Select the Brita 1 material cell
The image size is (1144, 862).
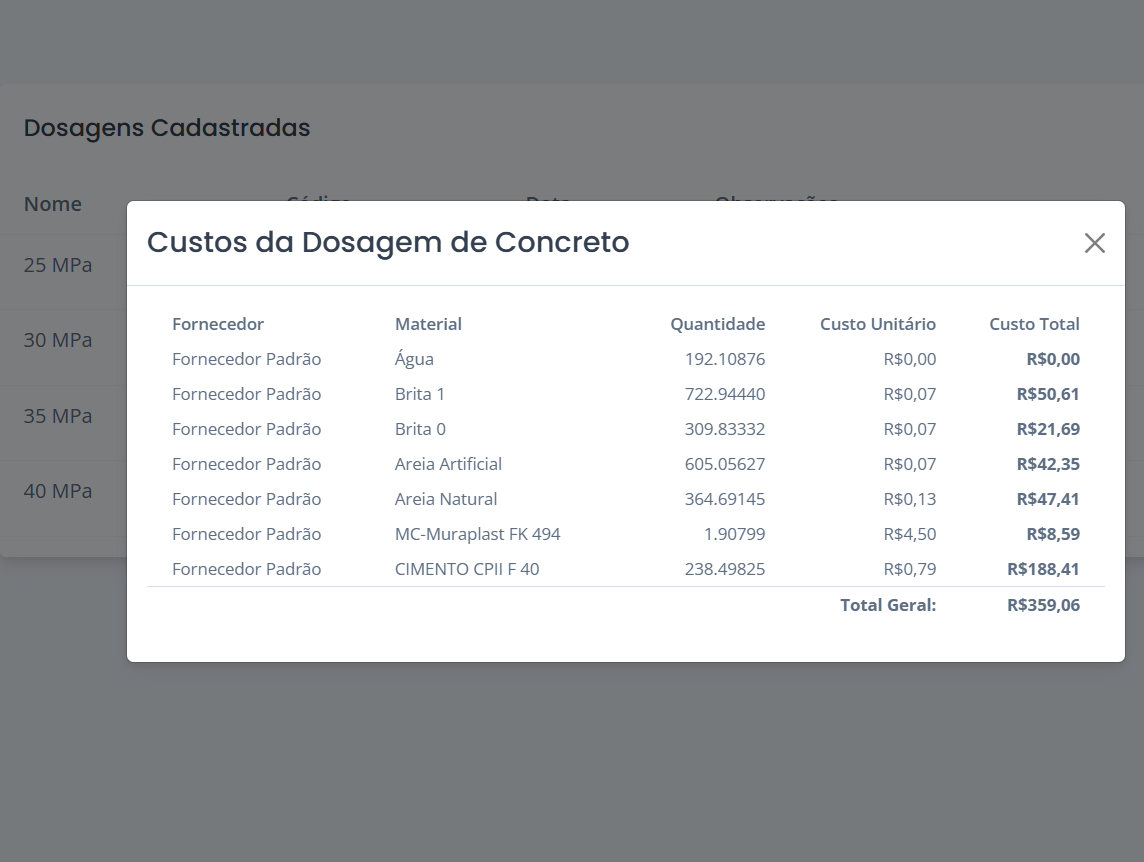coord(420,394)
